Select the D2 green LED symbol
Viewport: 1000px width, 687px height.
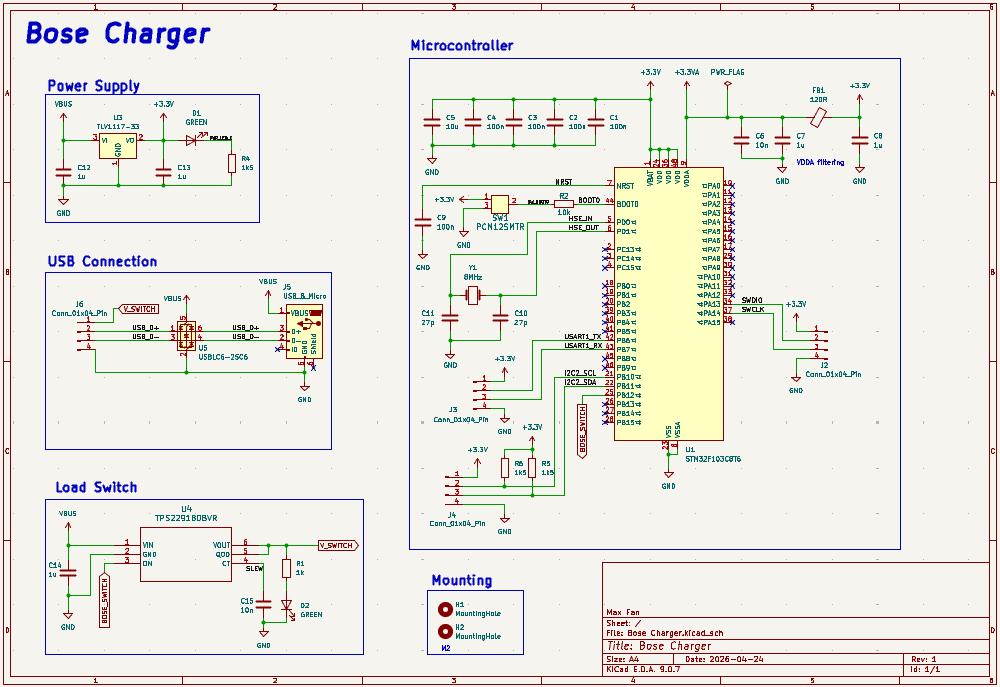pos(286,605)
